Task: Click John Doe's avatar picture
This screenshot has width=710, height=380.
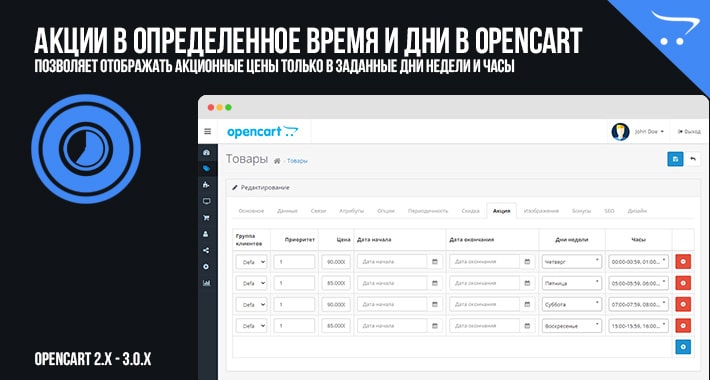Action: (620, 131)
